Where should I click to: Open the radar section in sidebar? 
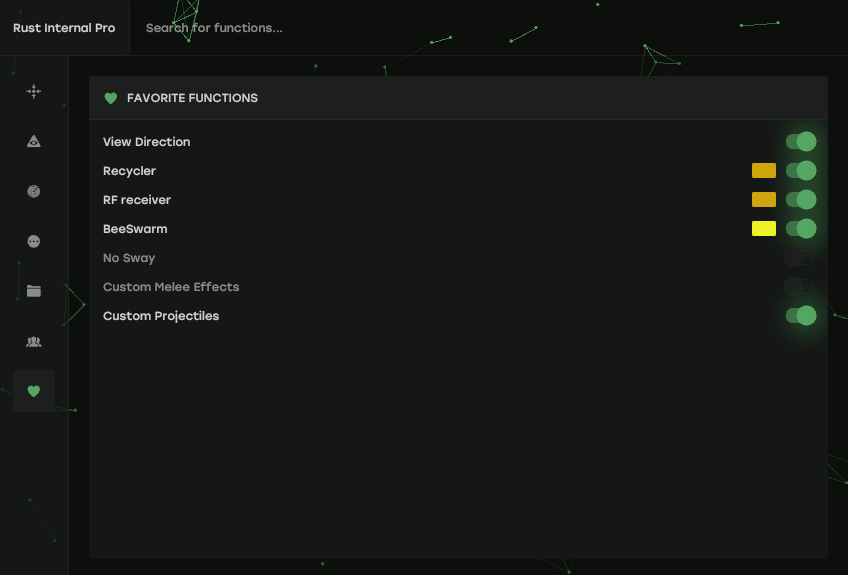(x=34, y=191)
